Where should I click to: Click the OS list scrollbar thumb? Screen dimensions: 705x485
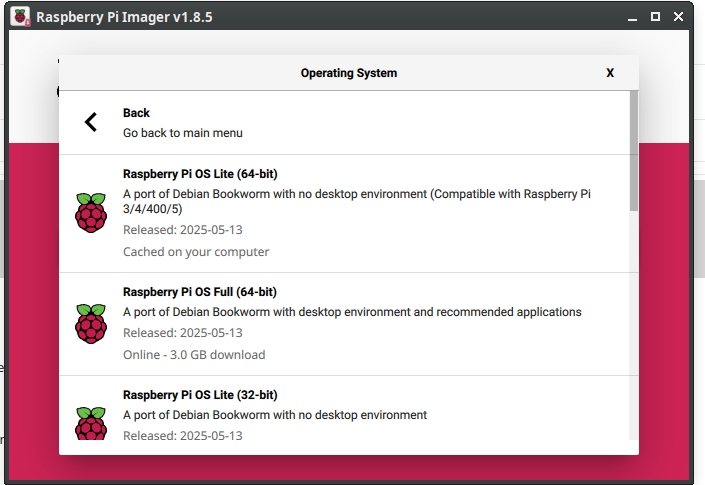(x=634, y=151)
